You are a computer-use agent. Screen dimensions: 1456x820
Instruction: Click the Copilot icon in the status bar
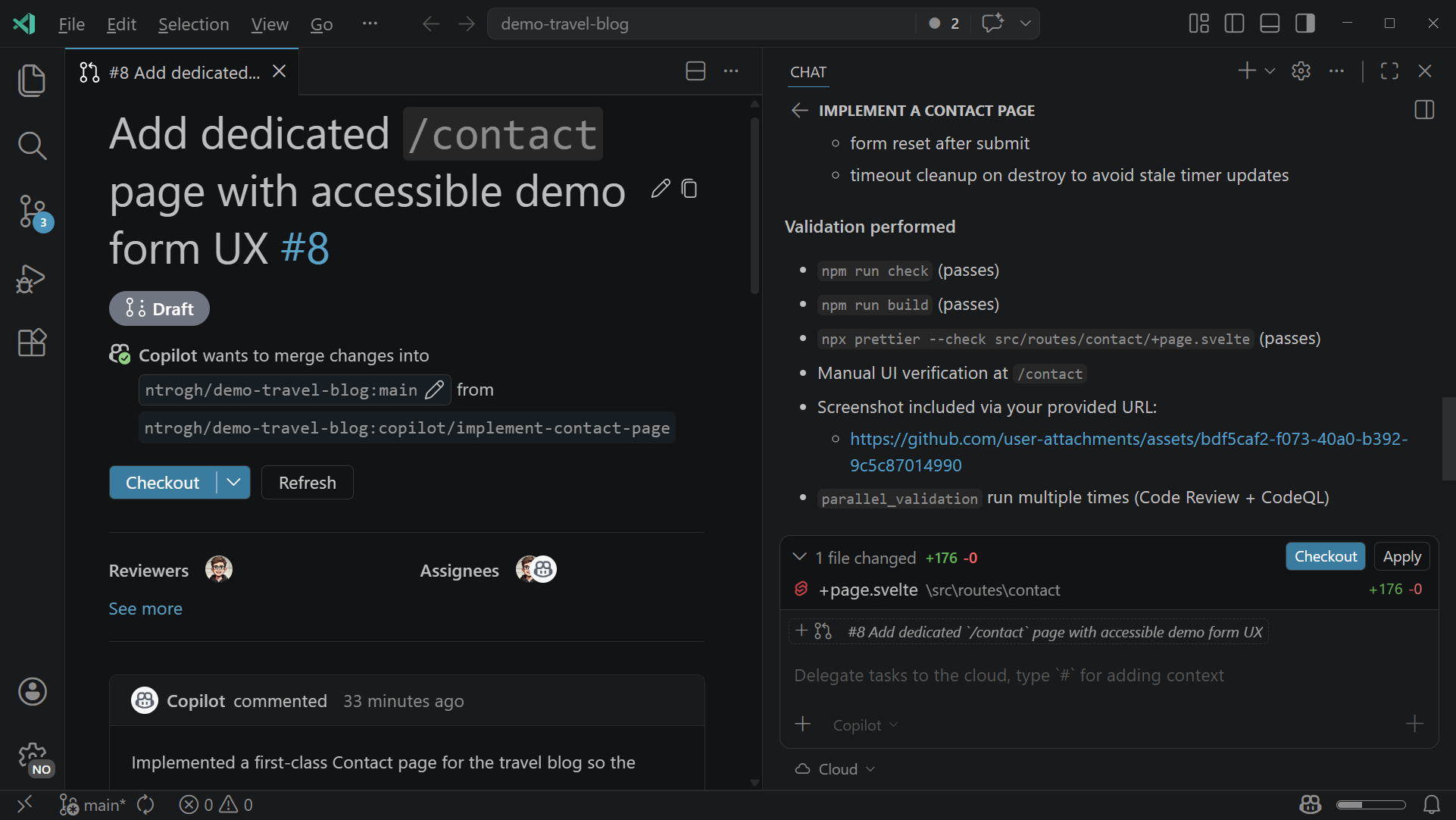tap(1310, 804)
